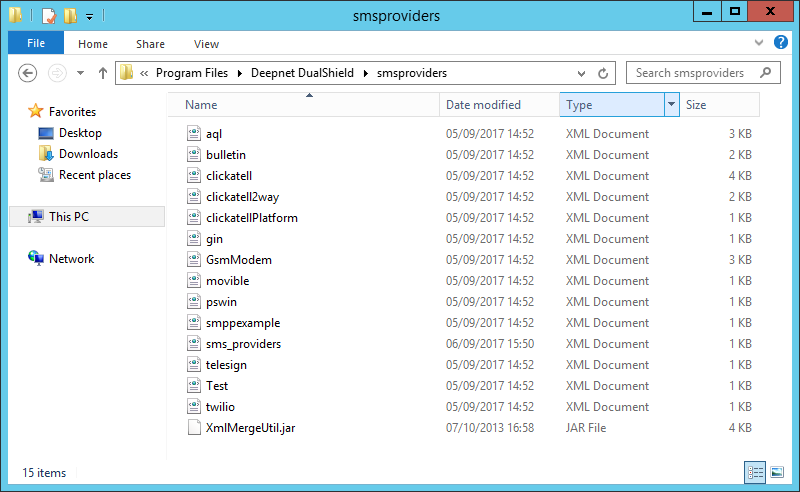Open the address bar history dropdown
The image size is (800, 492).
pyautogui.click(x=581, y=73)
